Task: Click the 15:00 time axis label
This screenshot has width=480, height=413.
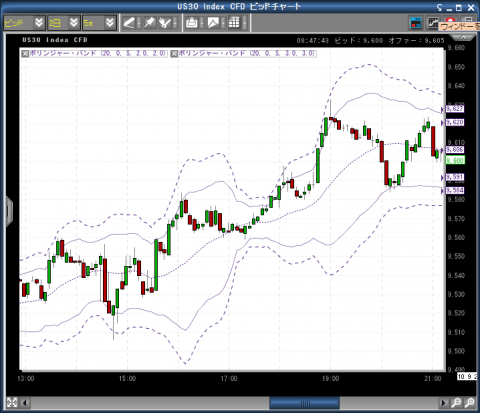Action: [x=127, y=378]
